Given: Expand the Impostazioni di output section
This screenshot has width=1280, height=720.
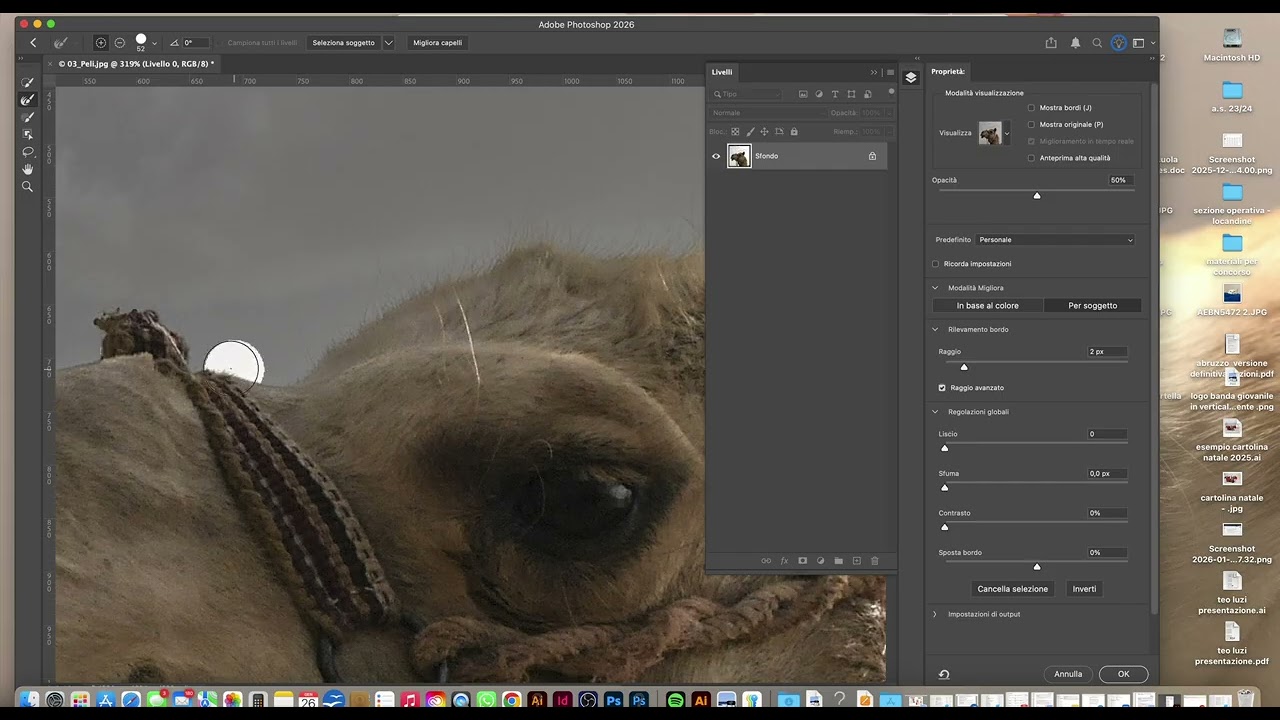Looking at the screenshot, I should pyautogui.click(x=936, y=614).
